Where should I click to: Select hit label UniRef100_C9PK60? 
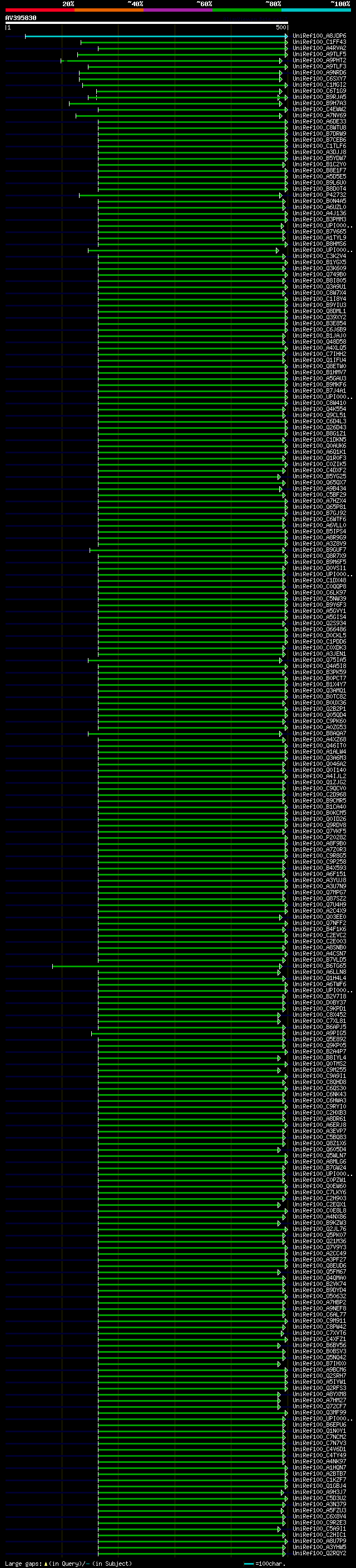click(319, 721)
